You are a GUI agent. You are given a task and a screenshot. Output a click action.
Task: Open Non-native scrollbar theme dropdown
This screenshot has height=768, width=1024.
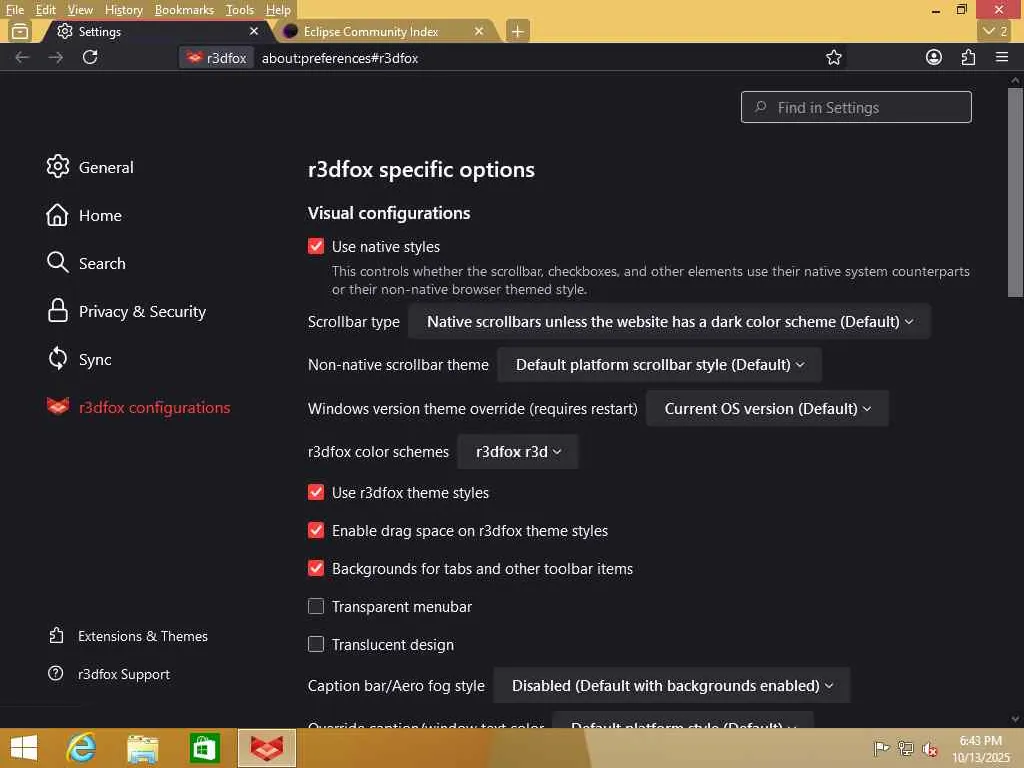660,364
